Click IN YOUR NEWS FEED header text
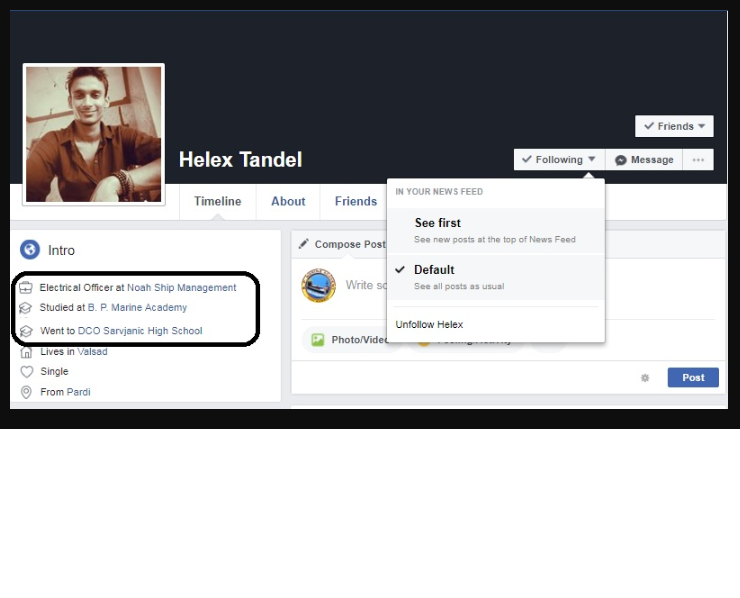 coord(439,192)
